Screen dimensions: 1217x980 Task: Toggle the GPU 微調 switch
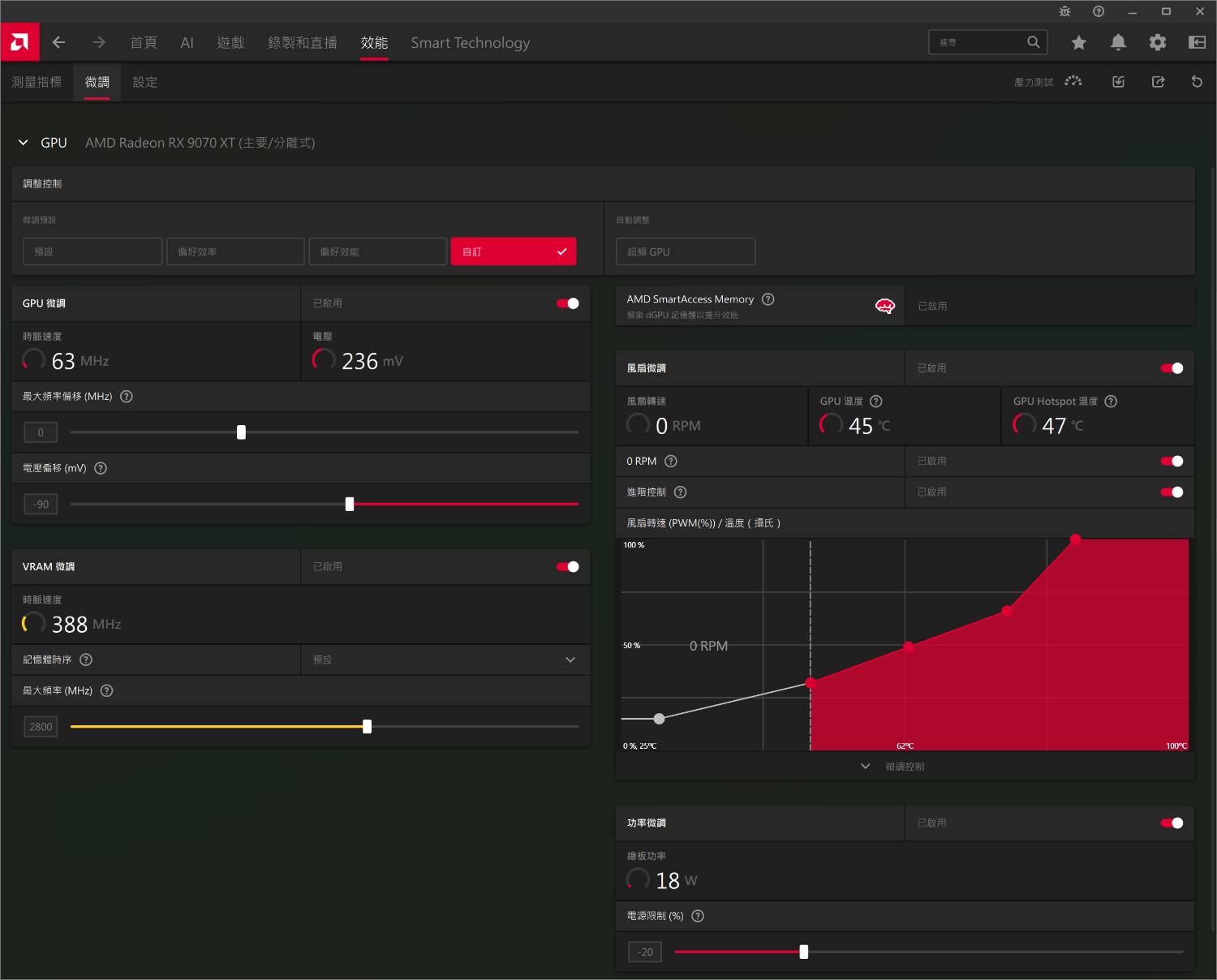coord(568,303)
